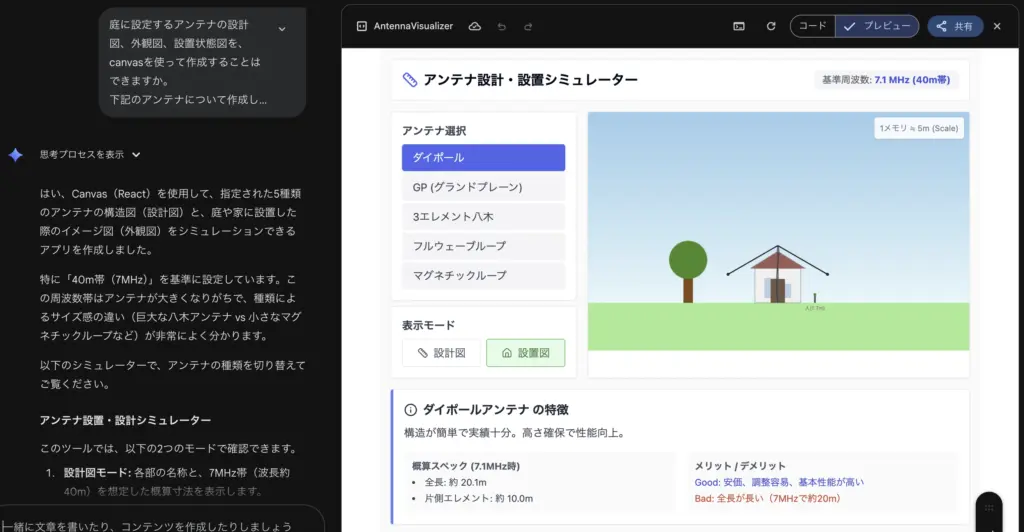Open the console panel icon
Screen dimensions: 1024x532
pyautogui.click(x=738, y=26)
